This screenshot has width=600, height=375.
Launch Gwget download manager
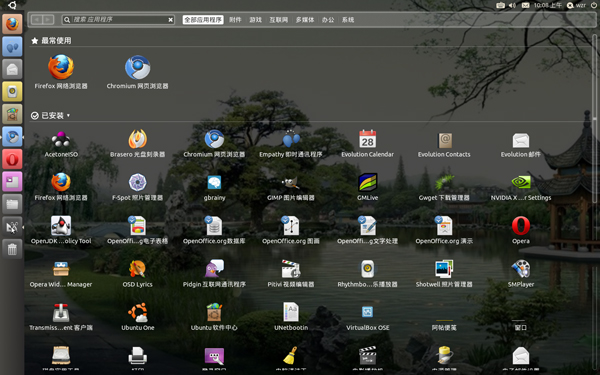tap(444, 188)
